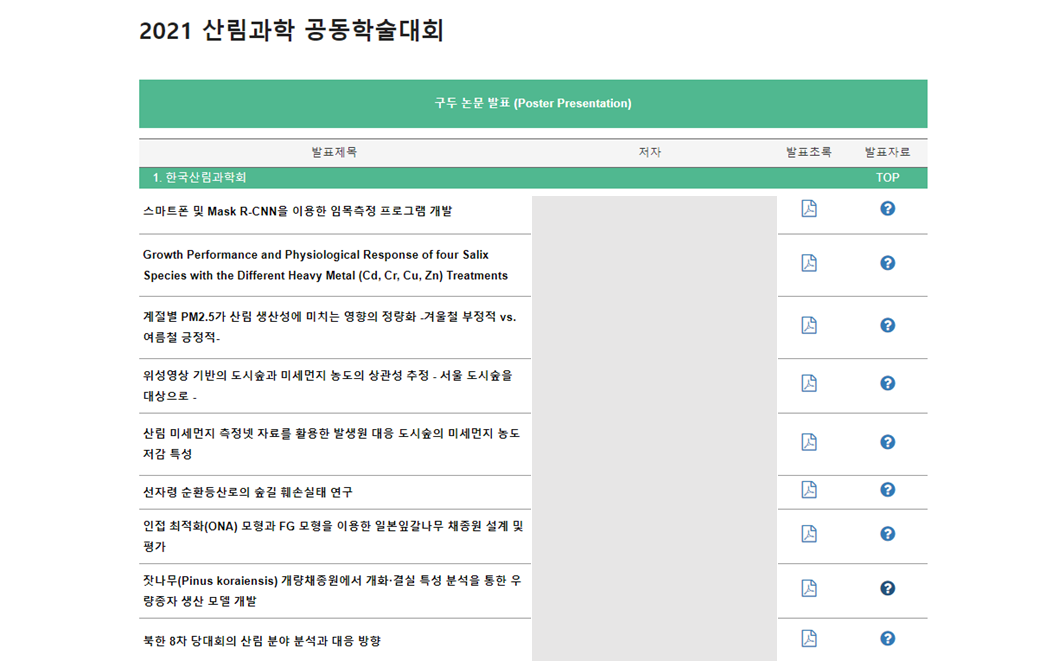
Task: Select title 스마트폰 및 Mask R-CNN 임목측정 프로그램
Action: tap(298, 211)
